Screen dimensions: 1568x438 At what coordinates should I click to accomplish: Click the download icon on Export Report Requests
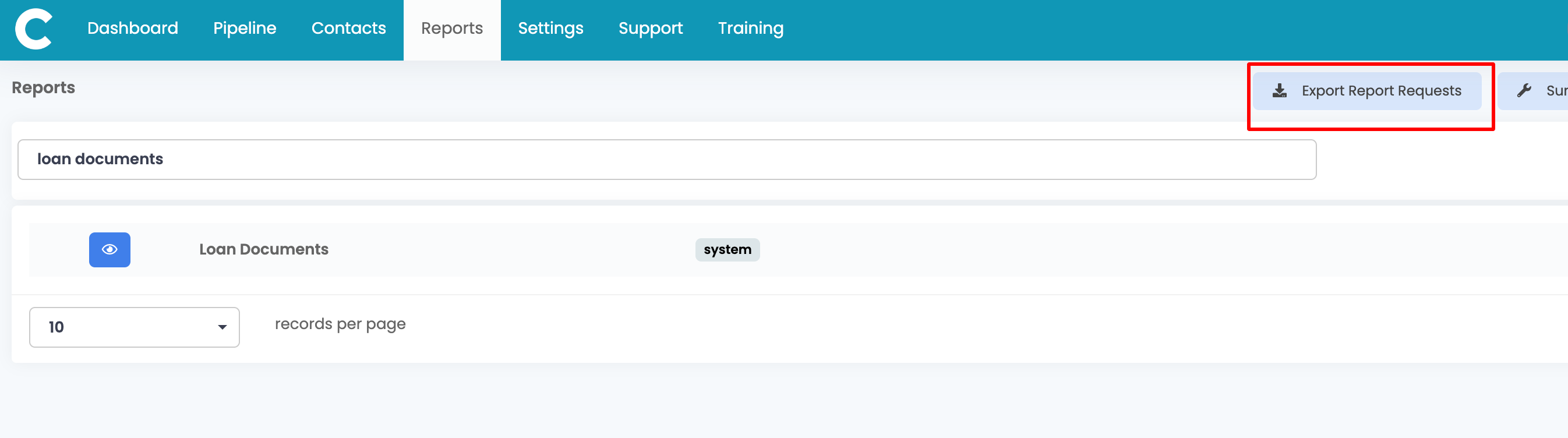click(1280, 91)
